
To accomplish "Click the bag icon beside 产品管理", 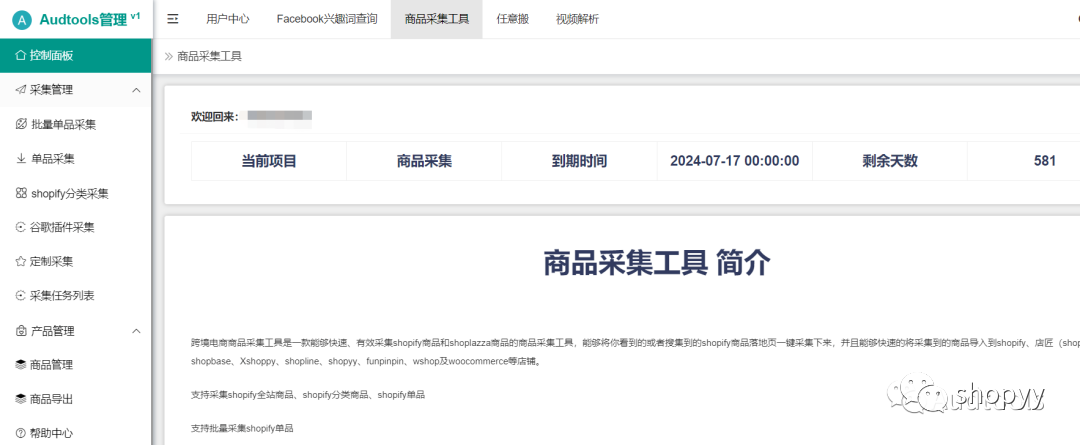I will click(x=21, y=331).
